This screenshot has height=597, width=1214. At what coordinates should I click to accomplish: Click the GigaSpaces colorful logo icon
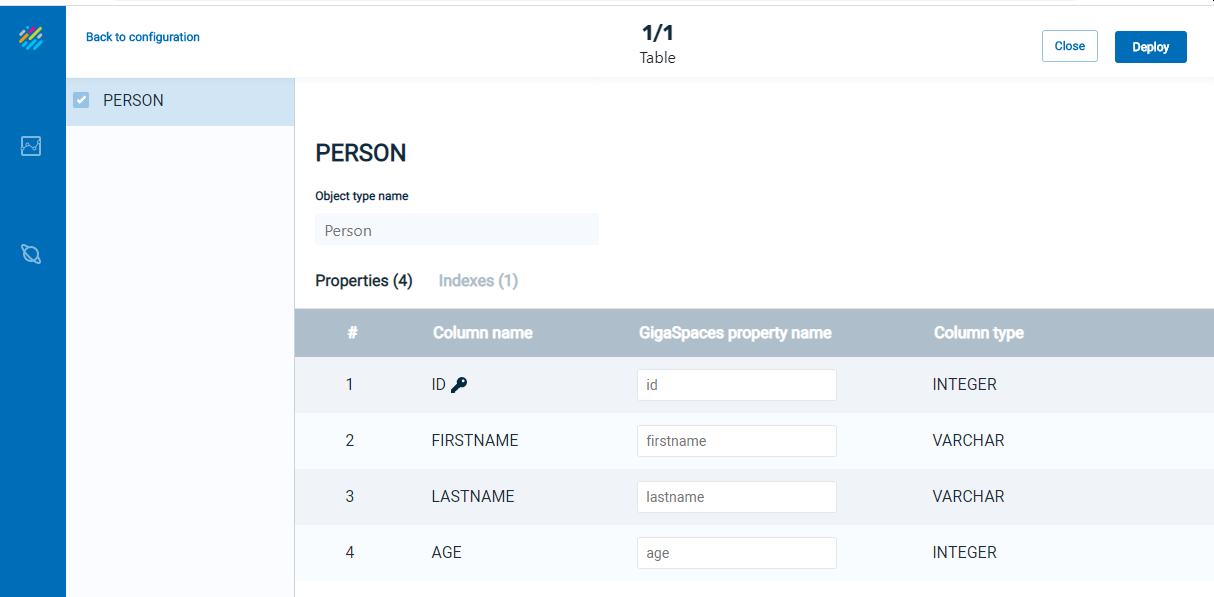click(31, 38)
